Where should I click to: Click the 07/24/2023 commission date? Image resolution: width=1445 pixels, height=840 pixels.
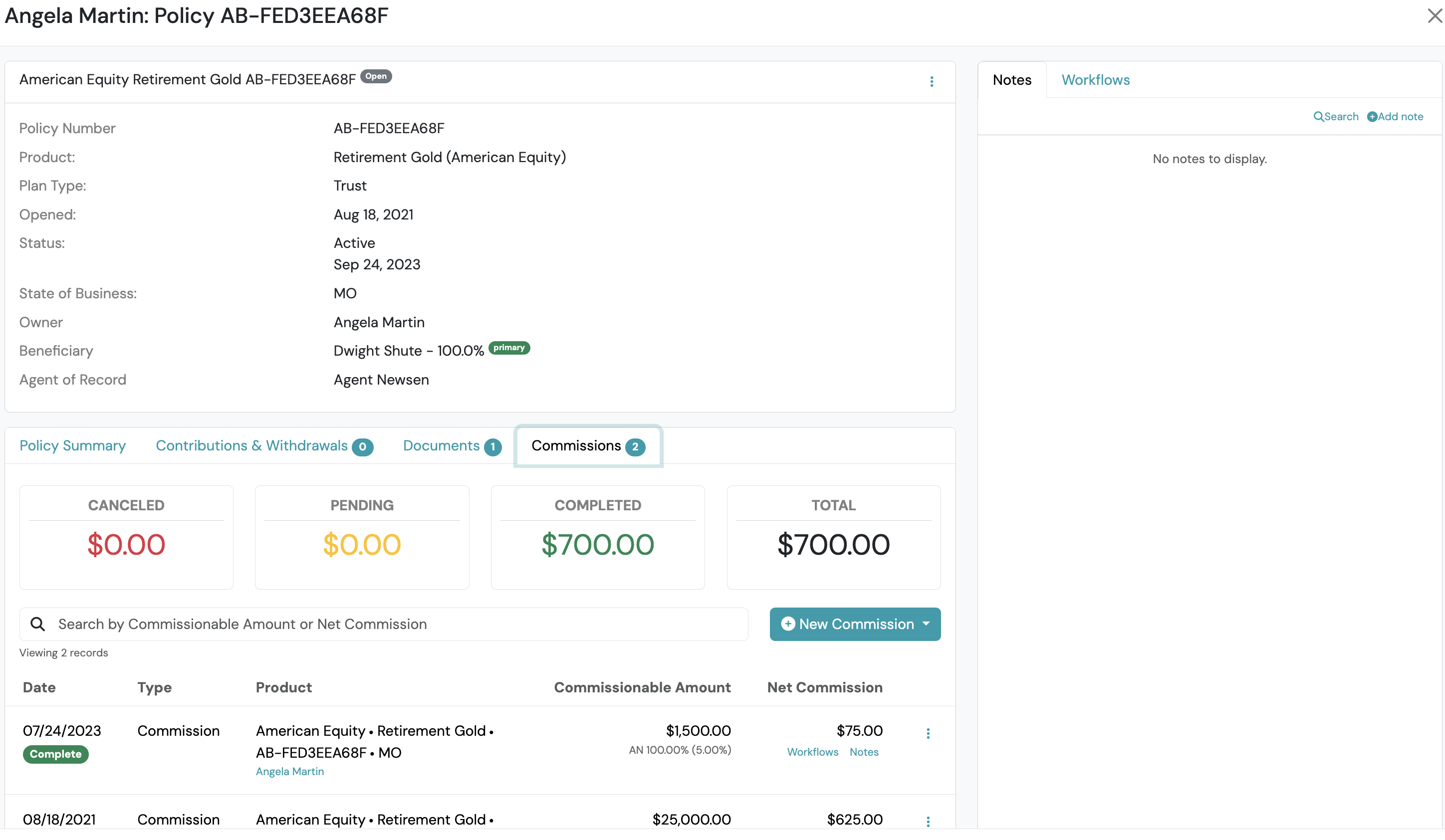62,730
